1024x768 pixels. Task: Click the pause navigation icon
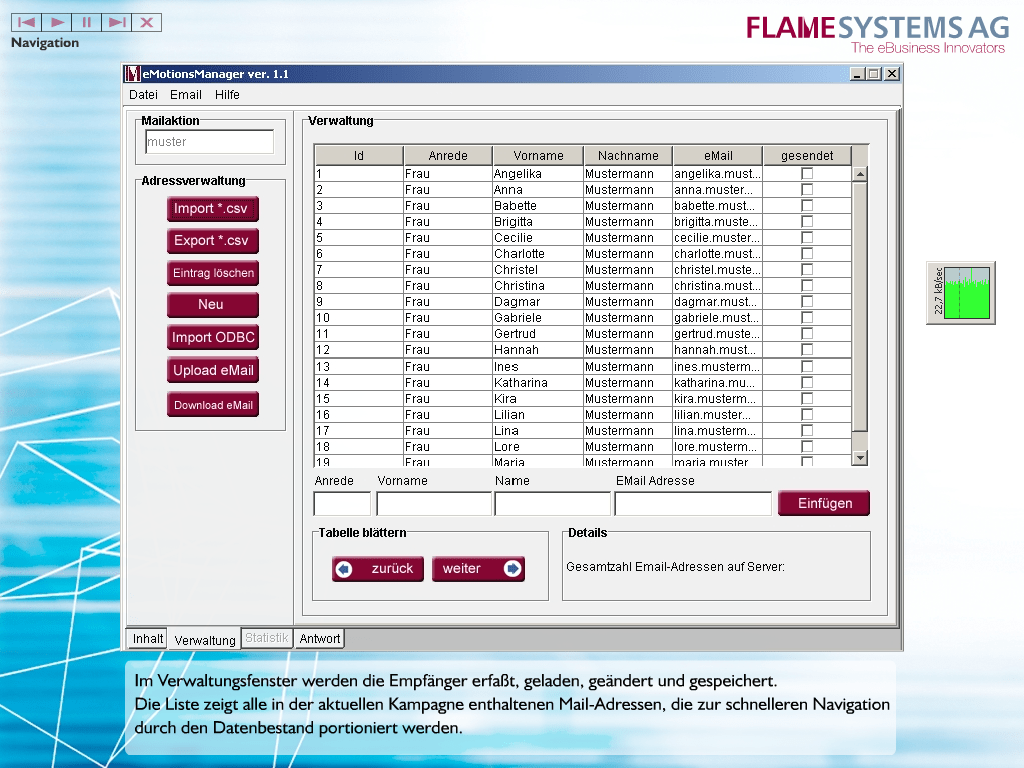pyautogui.click(x=86, y=22)
